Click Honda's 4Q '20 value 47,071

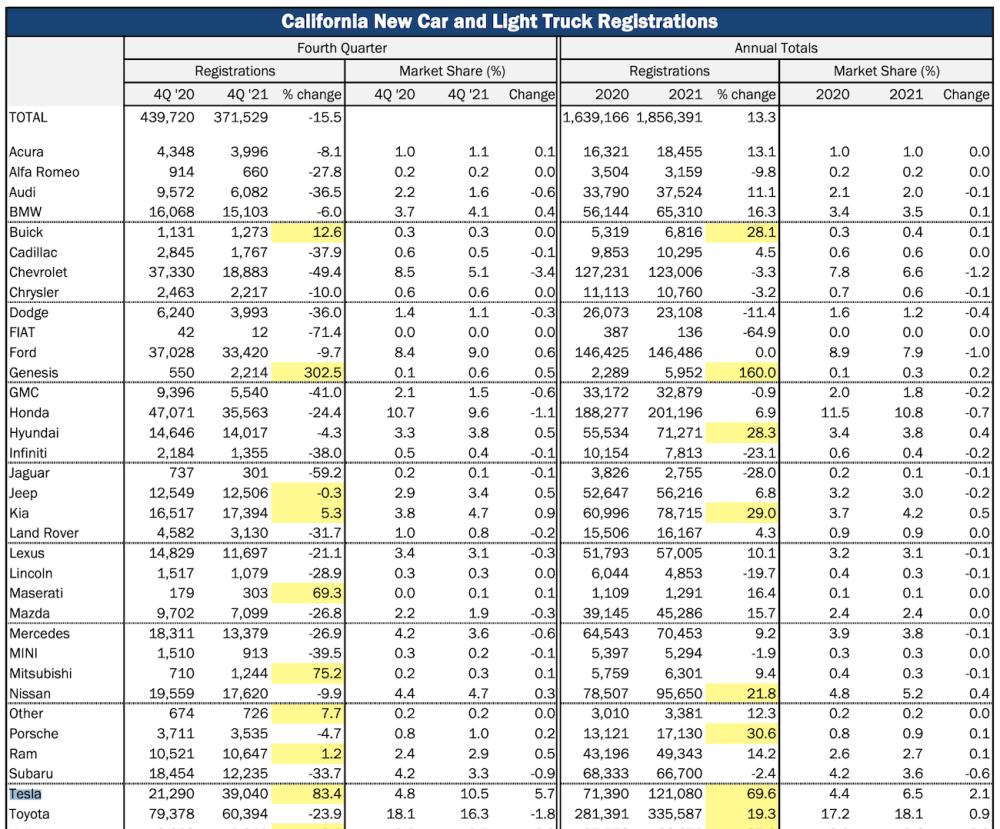[x=172, y=413]
